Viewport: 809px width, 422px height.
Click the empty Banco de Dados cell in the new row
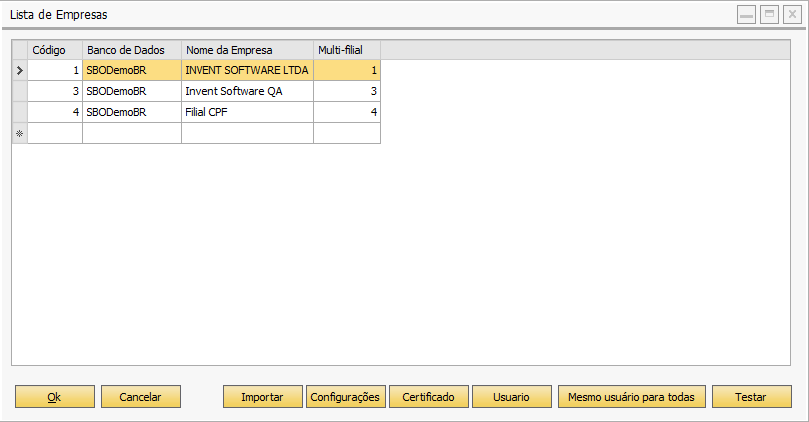pos(132,133)
